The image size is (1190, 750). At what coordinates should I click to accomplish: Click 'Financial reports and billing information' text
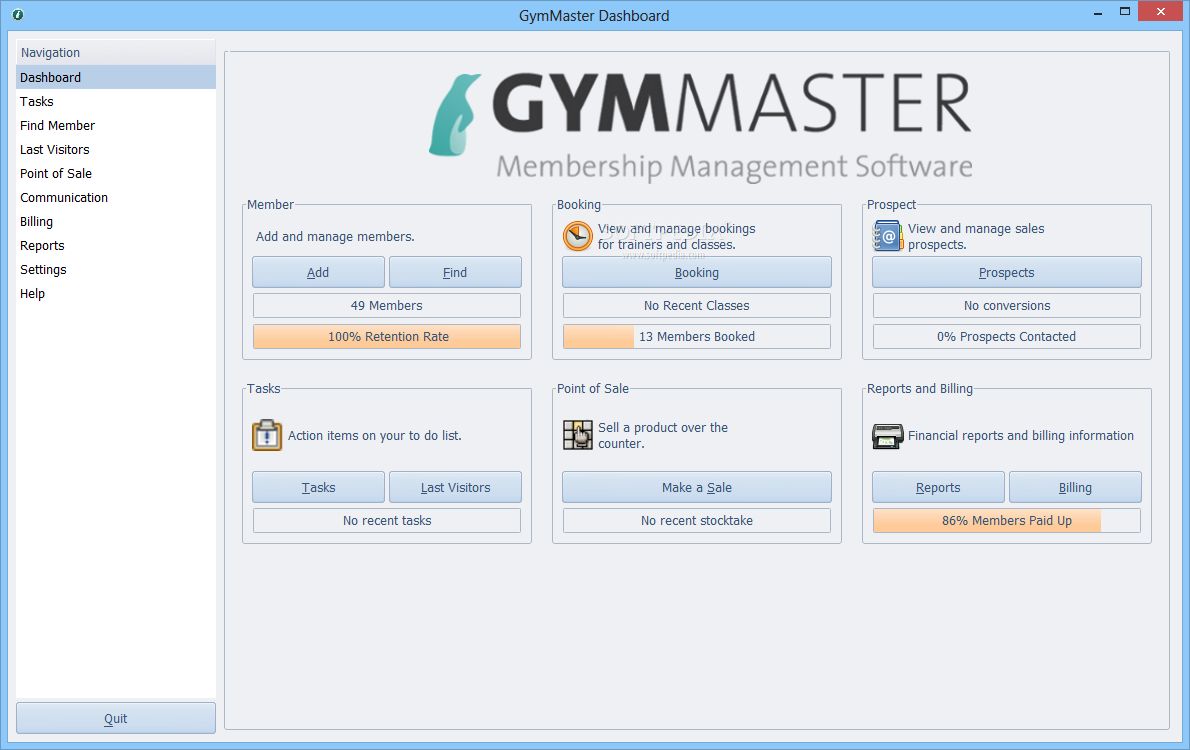(x=1021, y=436)
